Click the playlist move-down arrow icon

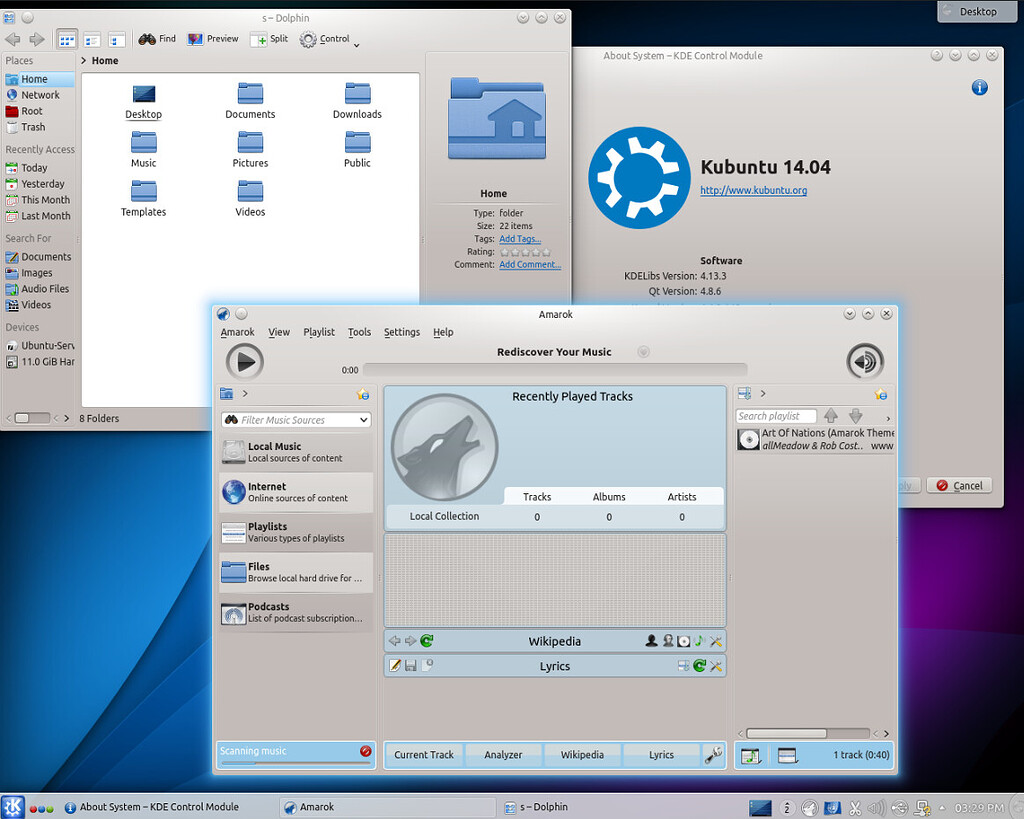tap(856, 415)
